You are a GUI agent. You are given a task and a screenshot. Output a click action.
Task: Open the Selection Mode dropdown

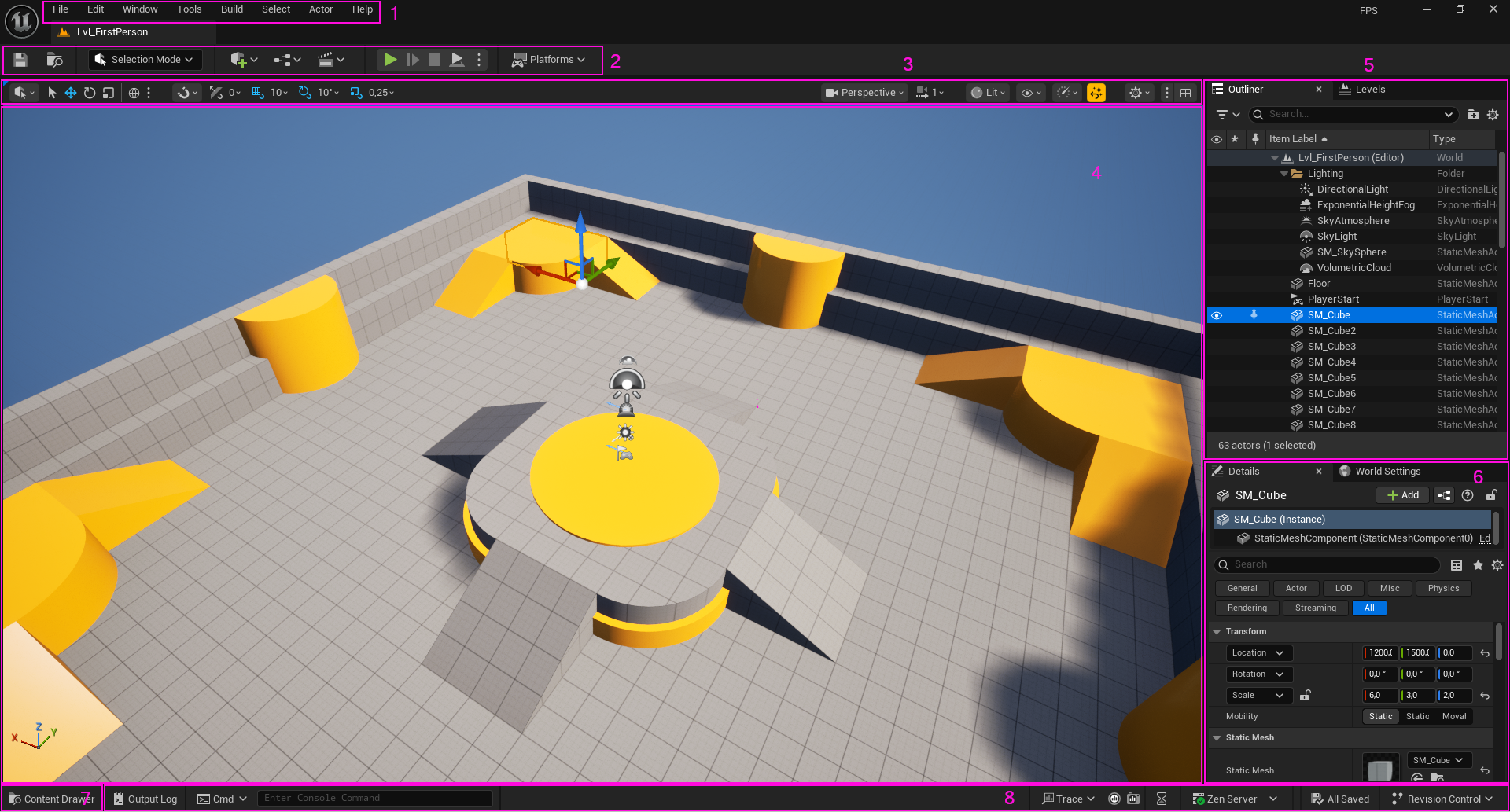click(x=145, y=60)
